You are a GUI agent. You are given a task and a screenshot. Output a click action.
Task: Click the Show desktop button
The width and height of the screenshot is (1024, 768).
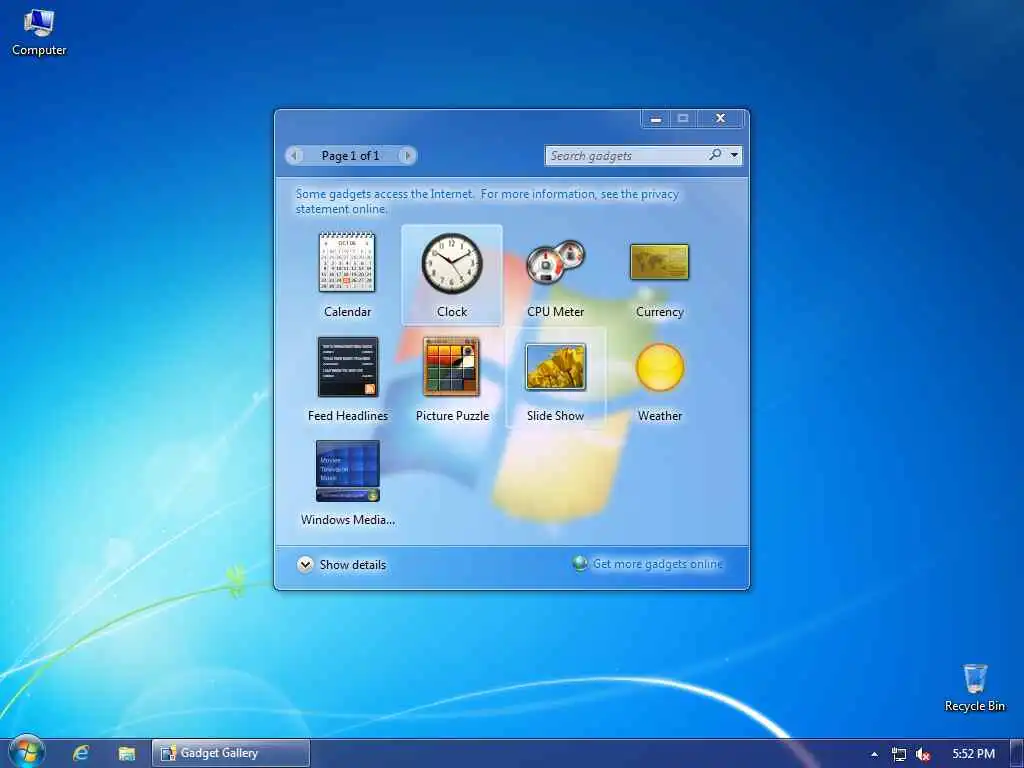tap(1017, 754)
